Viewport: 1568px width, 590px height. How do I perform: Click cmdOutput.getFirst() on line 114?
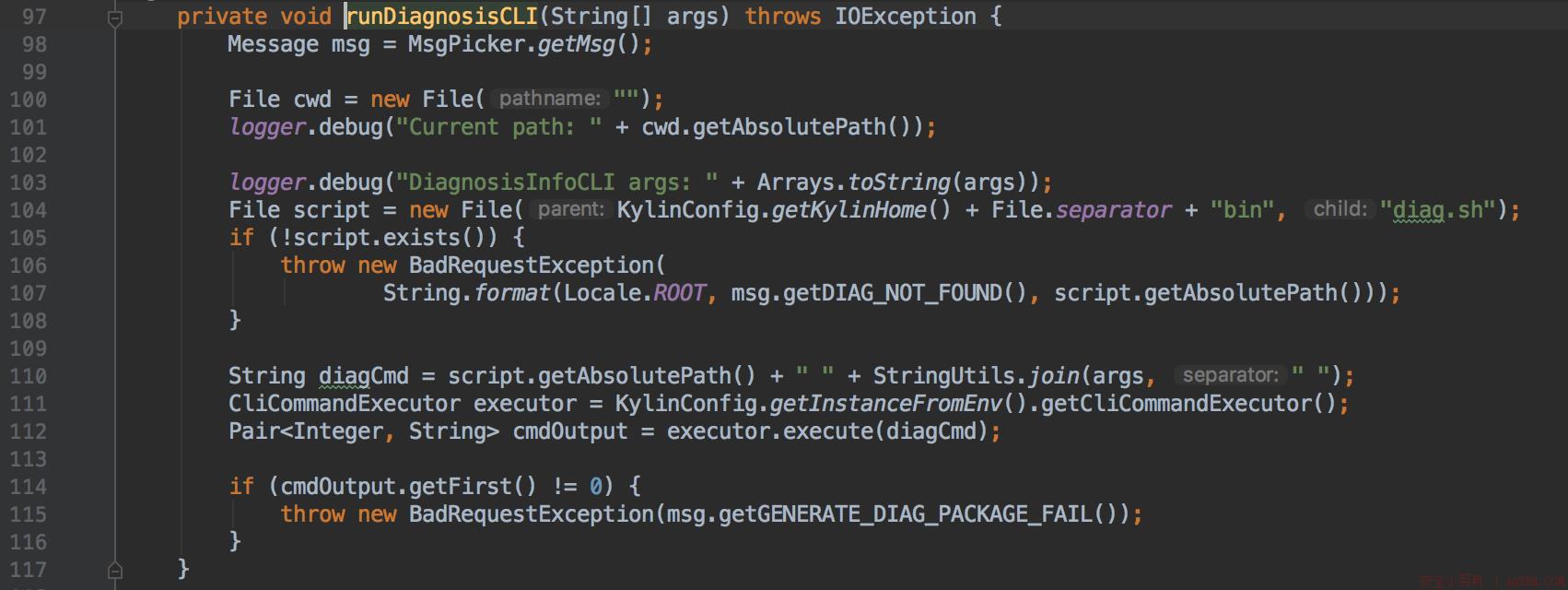click(x=408, y=487)
